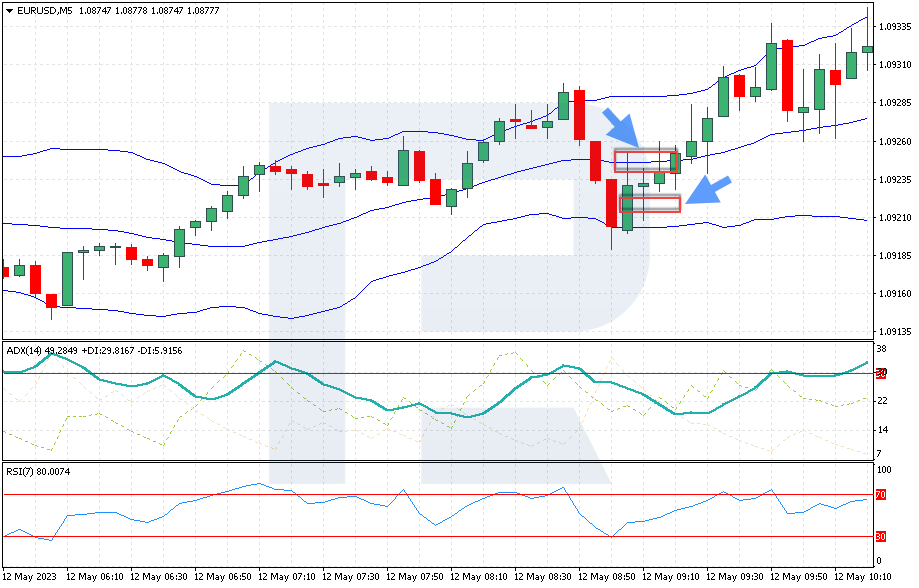The width and height of the screenshot is (919, 588).
Task: Click time axis label 12 May 10:10
Action: point(862,577)
